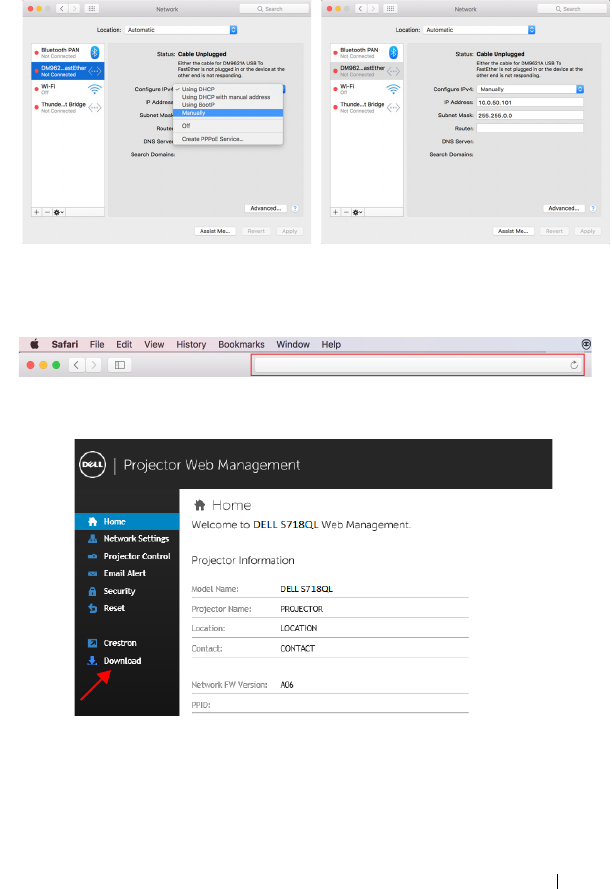Viewport: 612px width, 889px height.
Task: Choose Create PPPoE Service option
Action: click(228, 139)
